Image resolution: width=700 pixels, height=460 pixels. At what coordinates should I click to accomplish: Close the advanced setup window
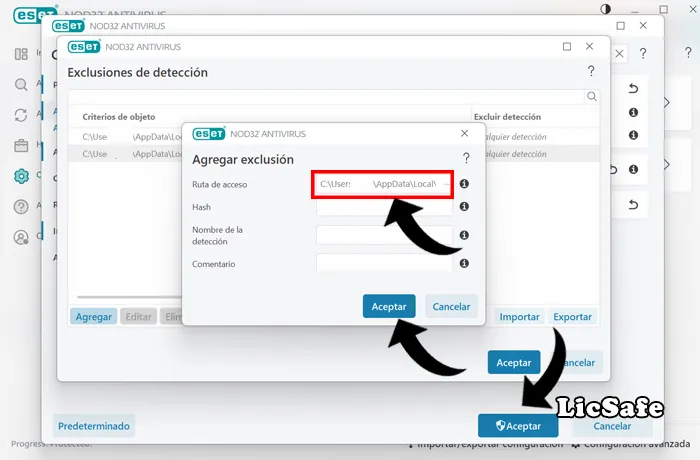click(x=643, y=25)
